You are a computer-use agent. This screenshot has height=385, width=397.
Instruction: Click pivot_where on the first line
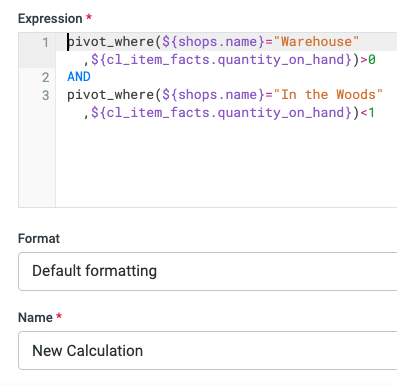pyautogui.click(x=110, y=42)
